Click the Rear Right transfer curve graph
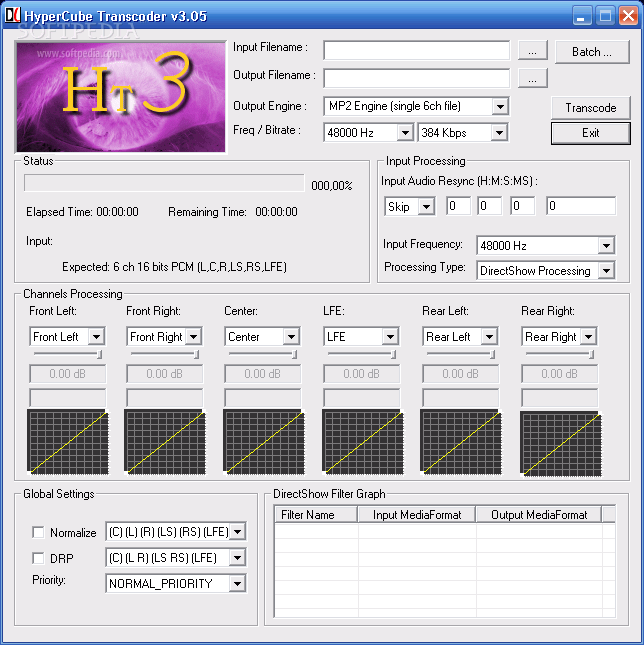 [x=561, y=444]
